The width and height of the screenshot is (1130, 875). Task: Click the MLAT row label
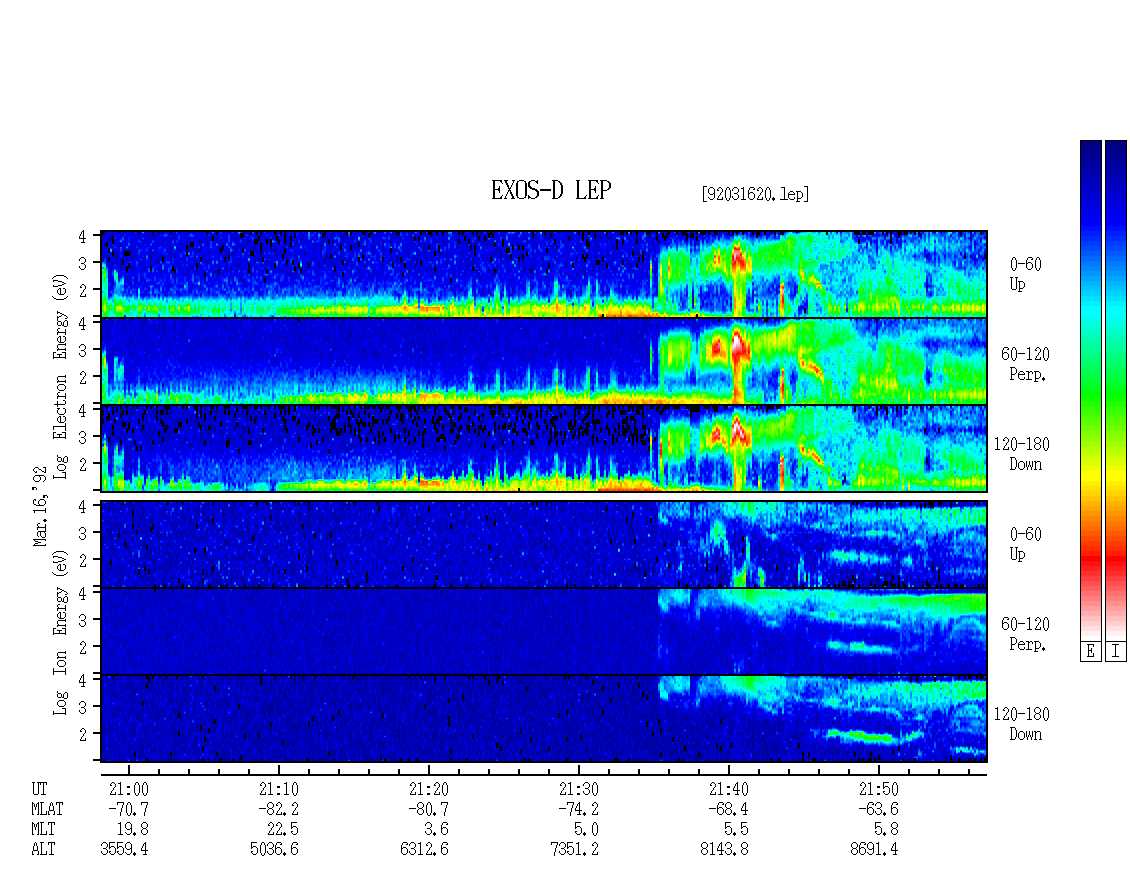[47, 809]
